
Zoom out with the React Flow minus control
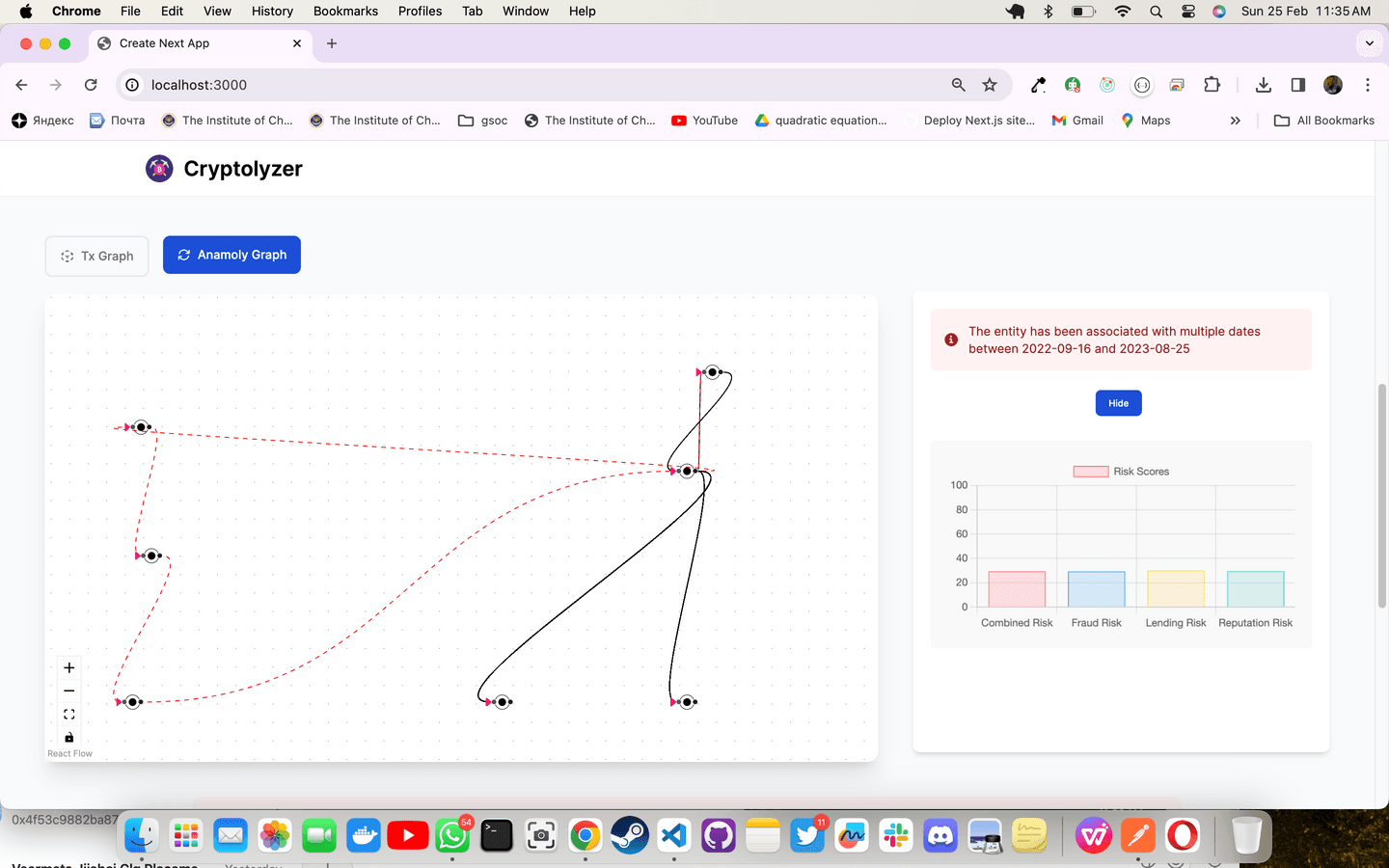[x=68, y=691]
